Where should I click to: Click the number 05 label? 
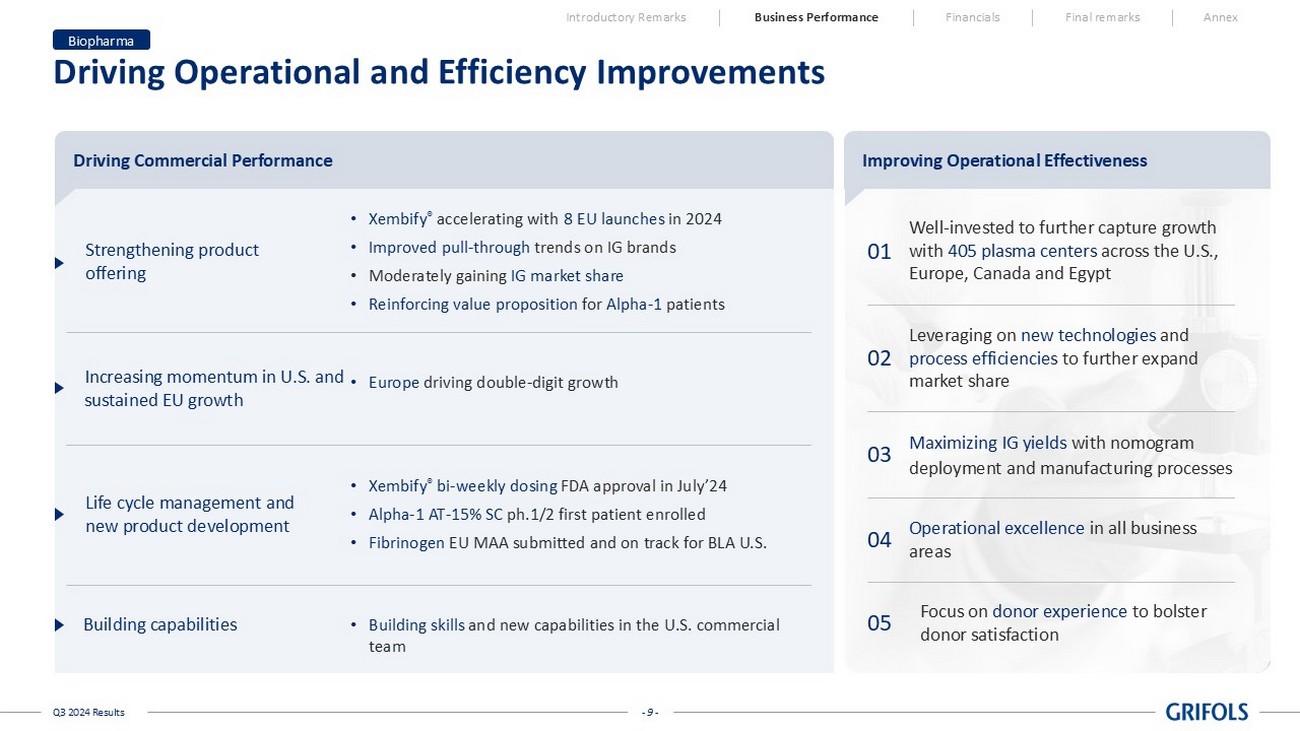pyautogui.click(x=879, y=623)
